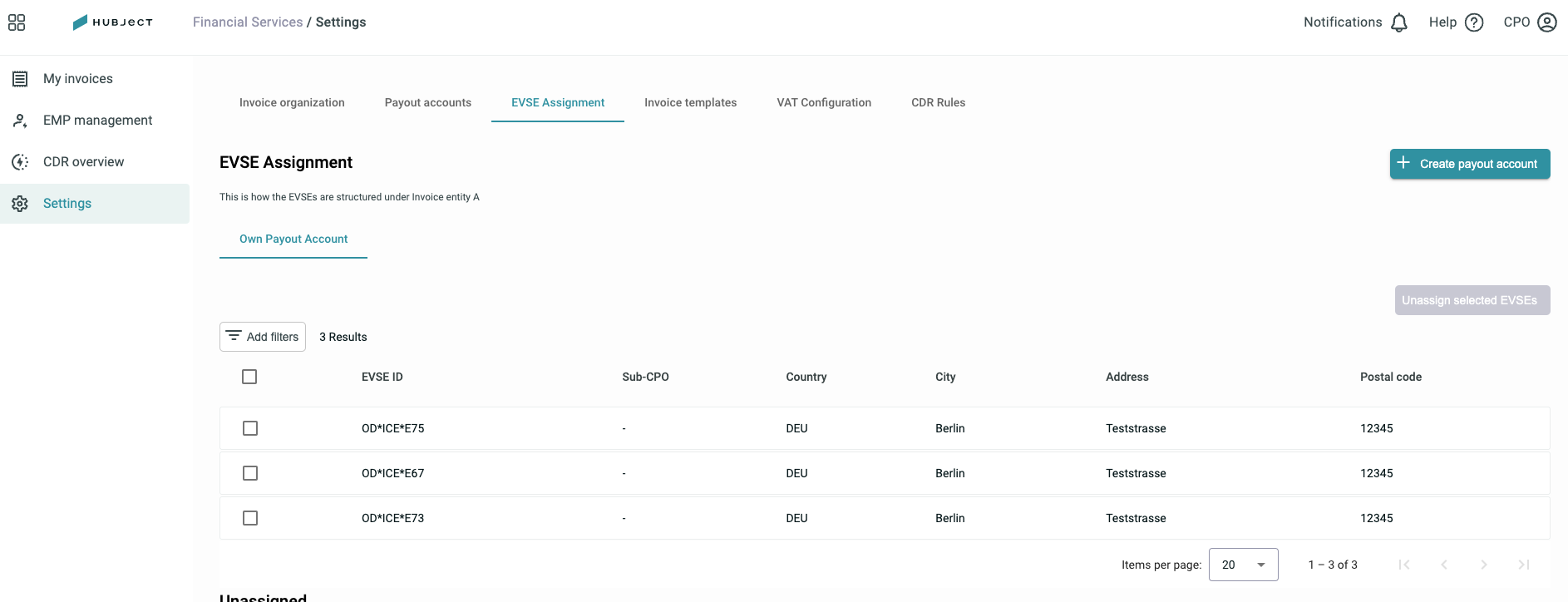Go to next page arrow
Viewport: 1568px width, 602px height.
[x=1484, y=565]
